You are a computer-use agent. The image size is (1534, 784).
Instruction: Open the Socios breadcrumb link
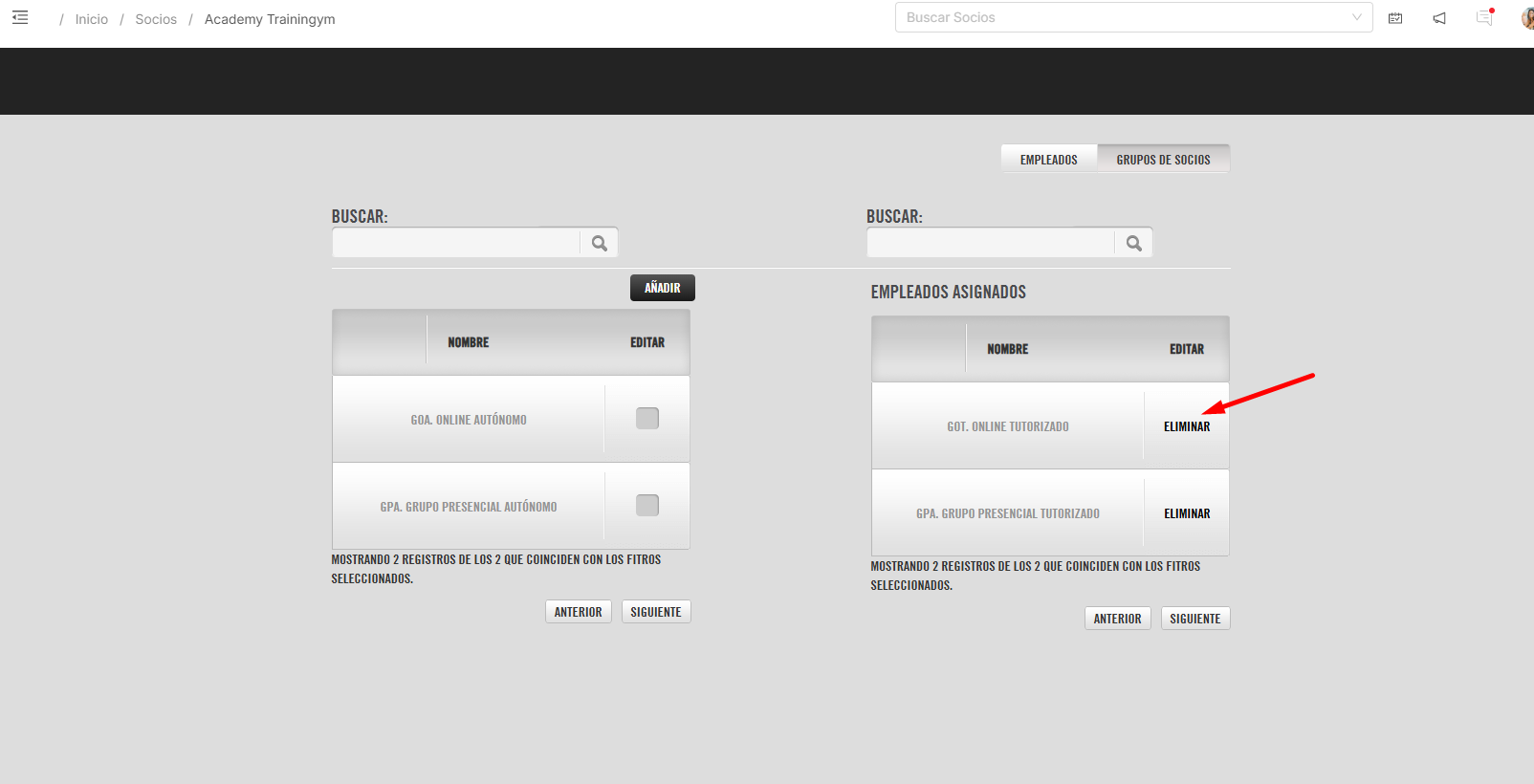[x=156, y=19]
